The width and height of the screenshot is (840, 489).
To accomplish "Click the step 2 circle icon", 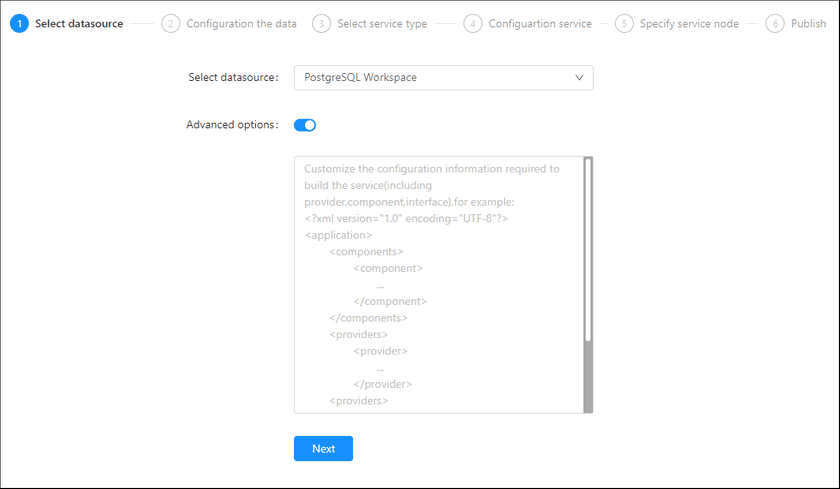I will coord(171,24).
